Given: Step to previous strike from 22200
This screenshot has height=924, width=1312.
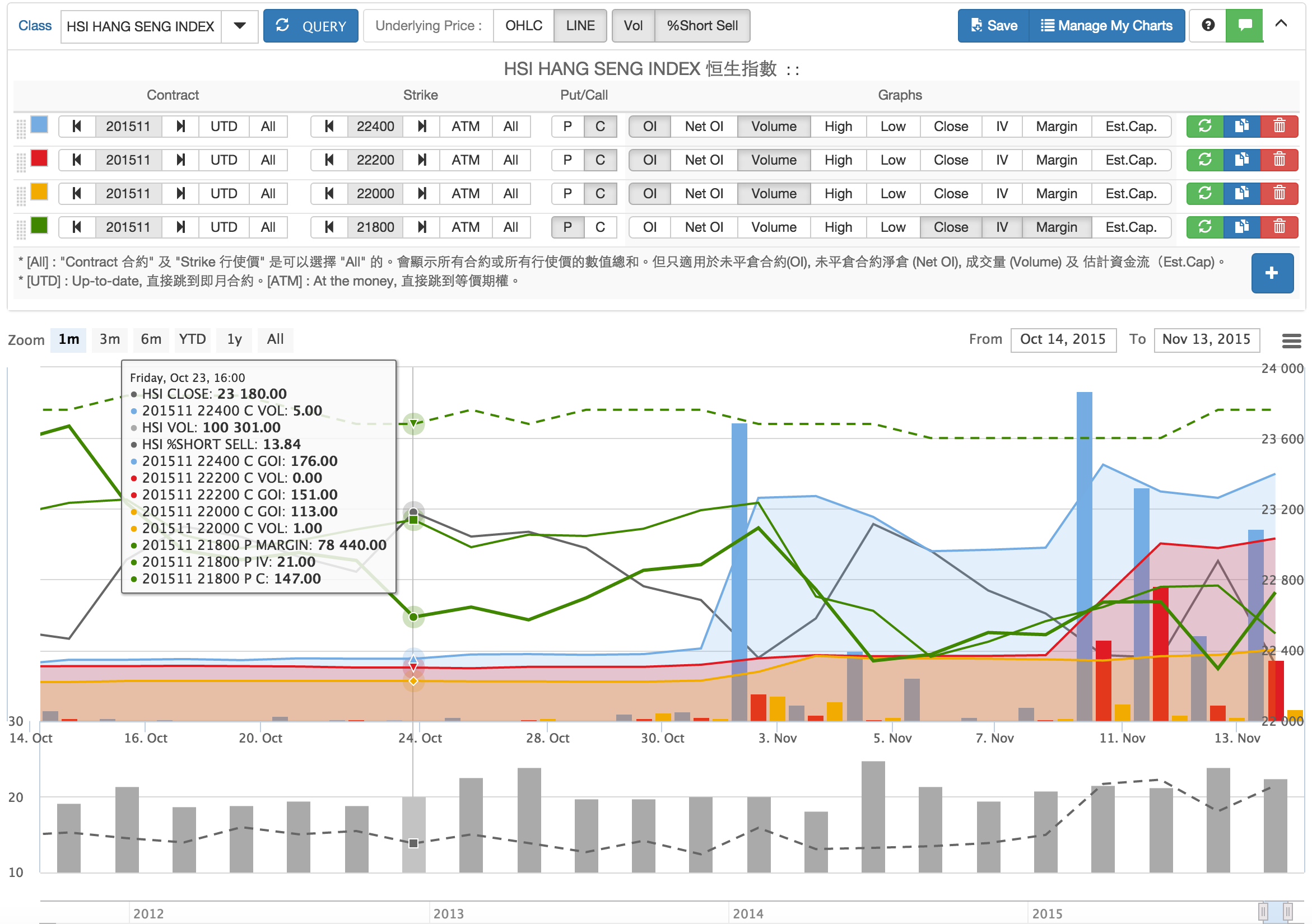Looking at the screenshot, I should pyautogui.click(x=329, y=160).
